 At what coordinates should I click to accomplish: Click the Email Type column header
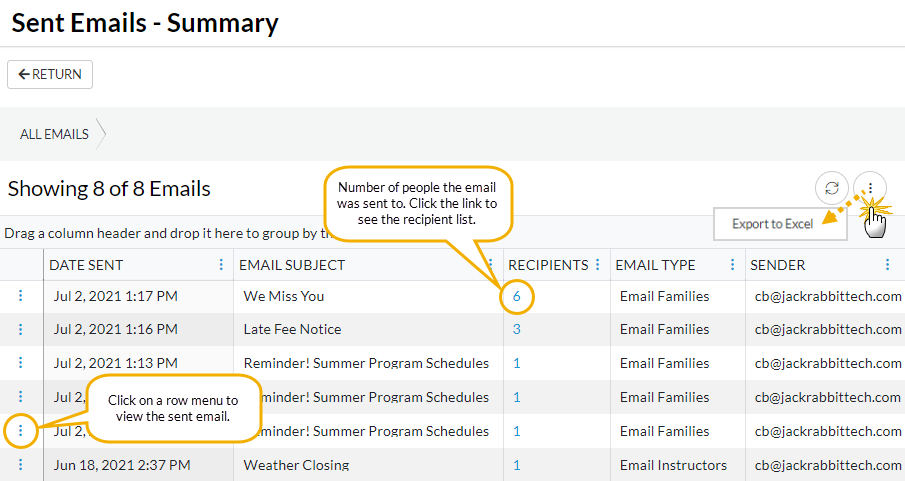655,265
